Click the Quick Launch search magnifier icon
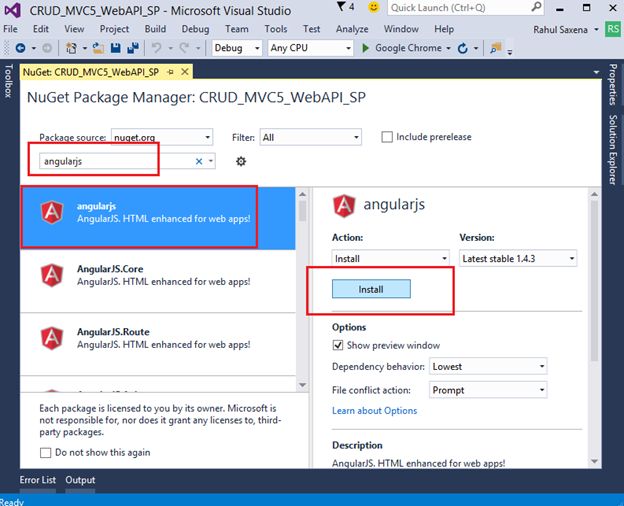624x506 pixels. [x=536, y=7]
